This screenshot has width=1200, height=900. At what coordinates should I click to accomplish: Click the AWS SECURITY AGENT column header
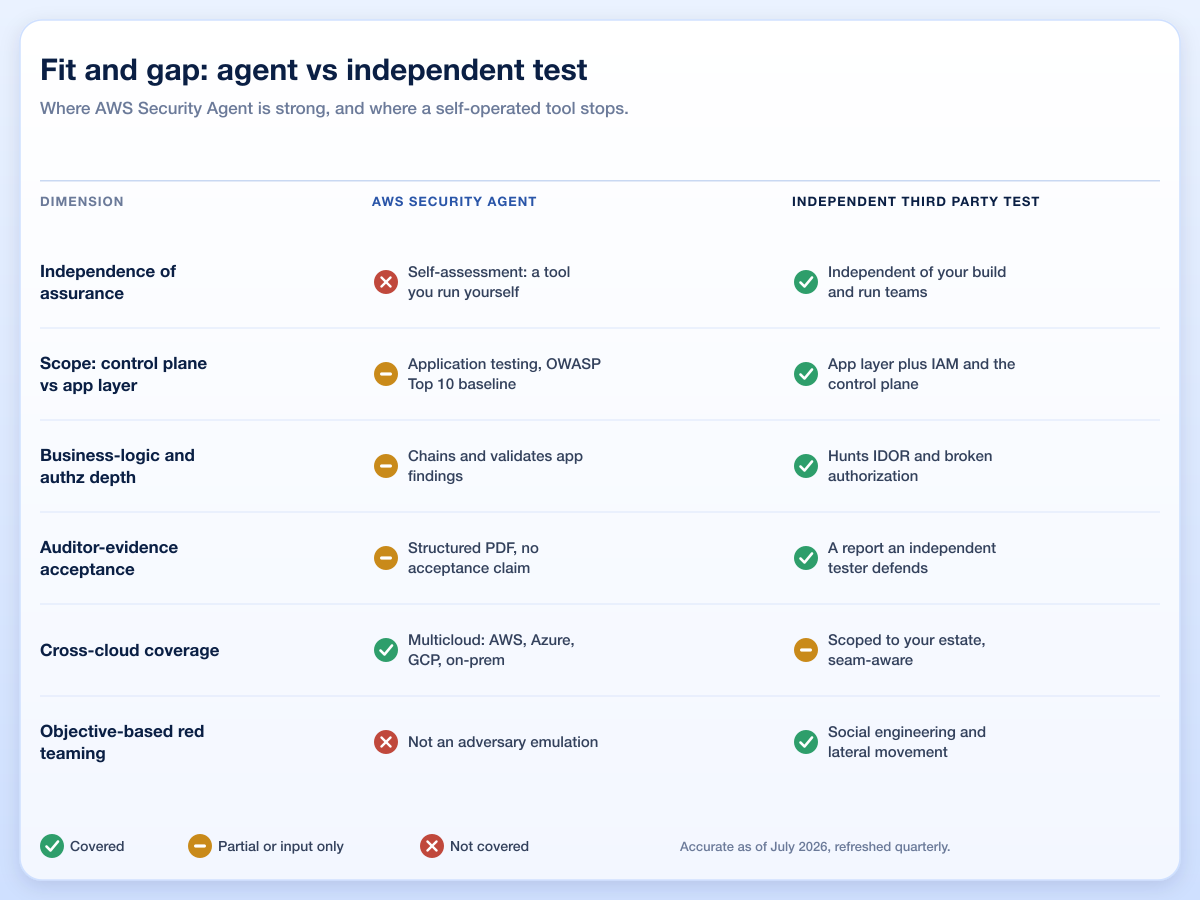click(x=454, y=202)
